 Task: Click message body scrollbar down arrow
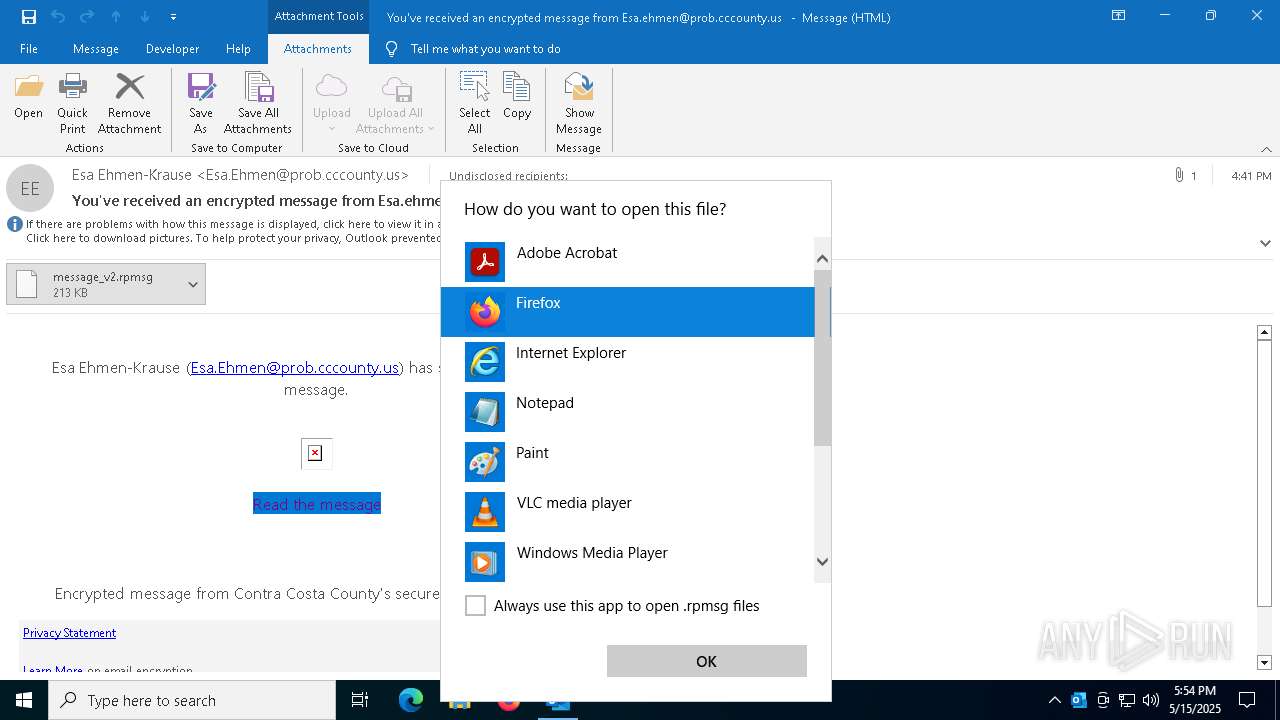1264,662
